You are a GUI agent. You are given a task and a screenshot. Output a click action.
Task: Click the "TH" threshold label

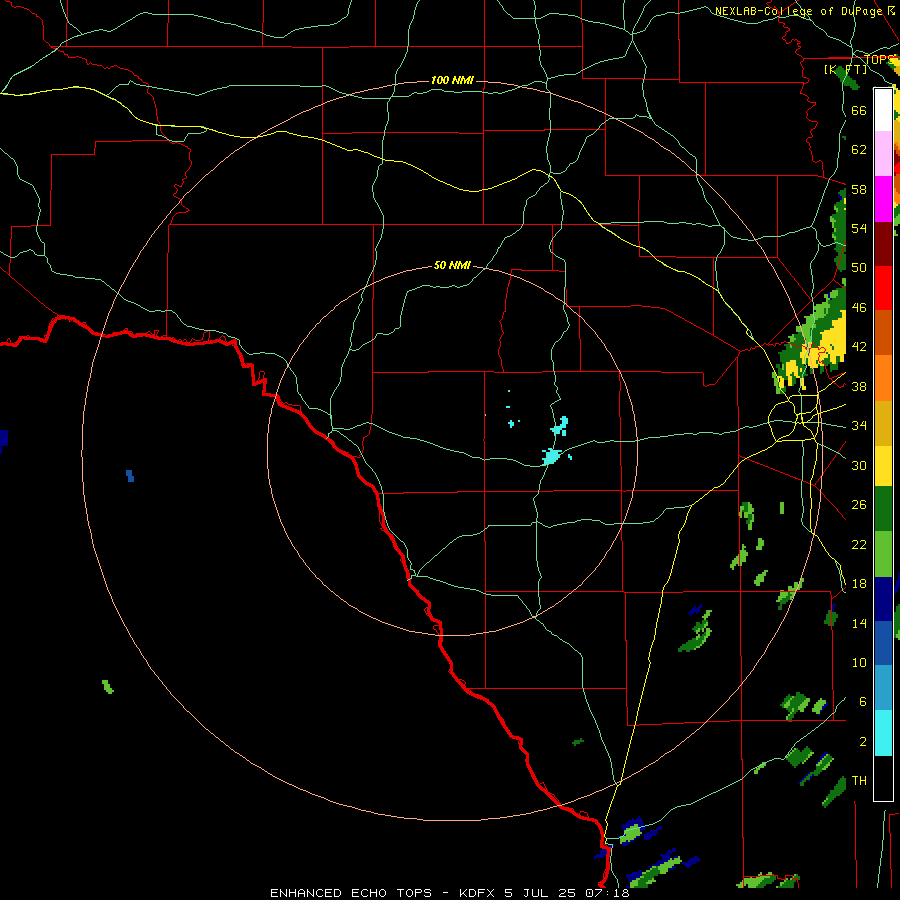(859, 781)
